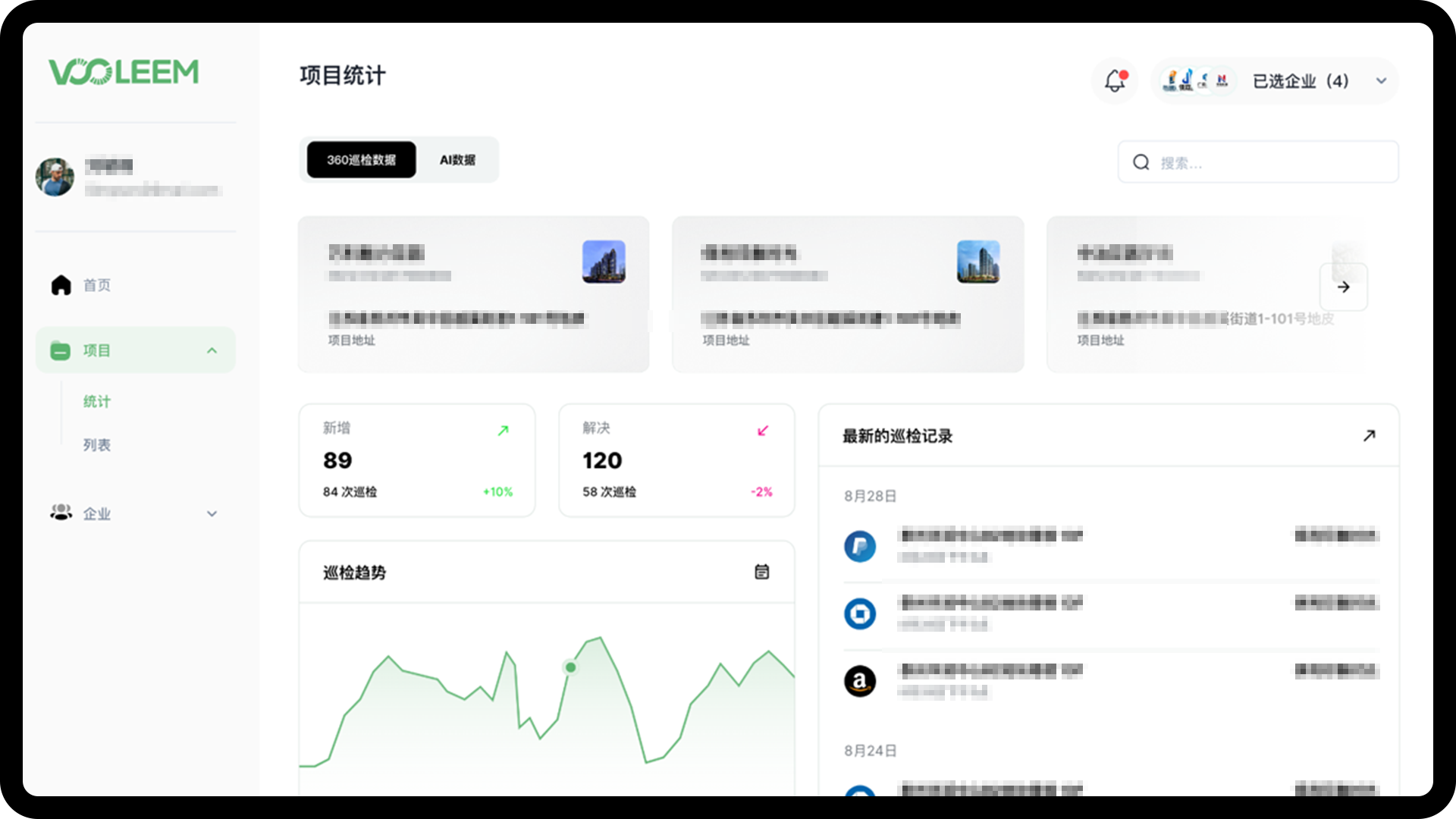Open the first project card's building thumbnail
1456x819 pixels.
click(604, 262)
